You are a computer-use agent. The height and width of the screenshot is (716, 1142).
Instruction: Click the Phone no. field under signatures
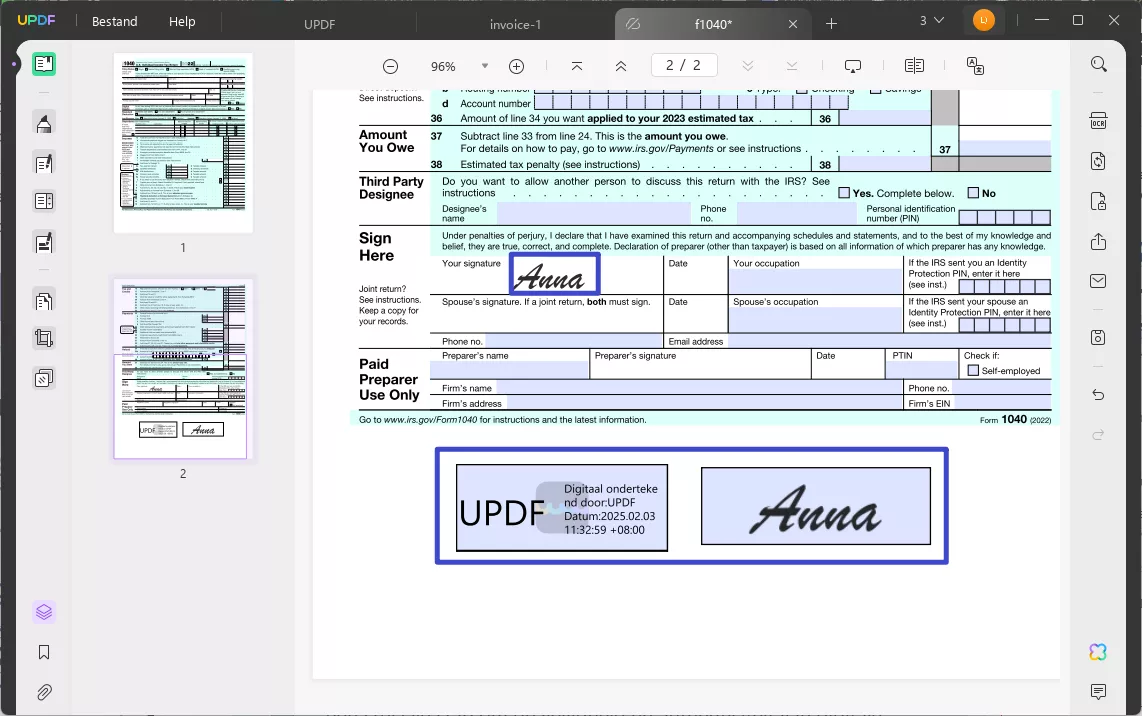click(573, 341)
